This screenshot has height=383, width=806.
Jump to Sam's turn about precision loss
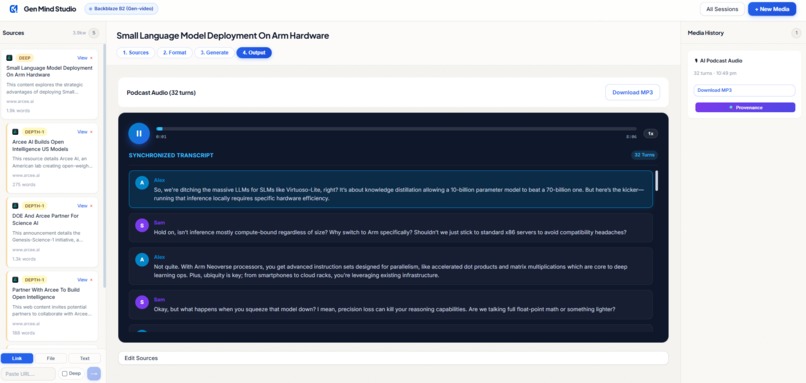click(x=391, y=305)
